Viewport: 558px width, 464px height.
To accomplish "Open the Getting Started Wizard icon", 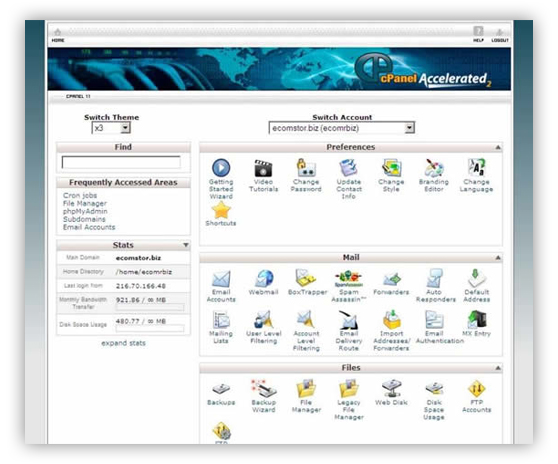I will pyautogui.click(x=221, y=168).
